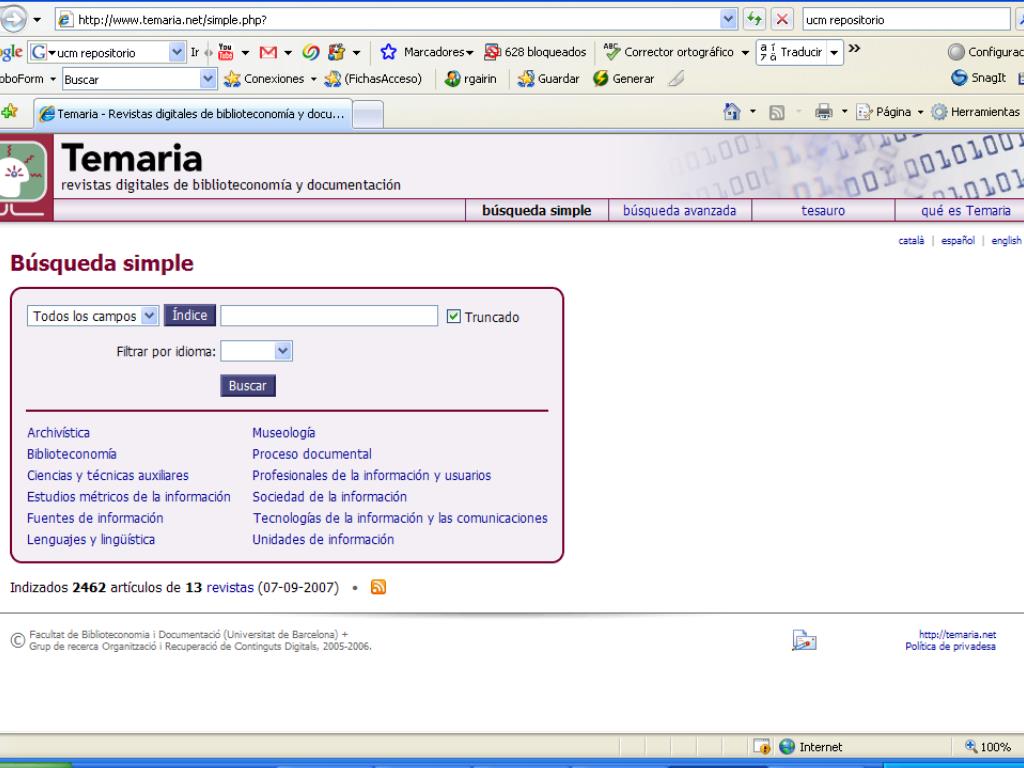This screenshot has height=768, width=1024.
Task: Open the Página menu
Action: tap(889, 112)
